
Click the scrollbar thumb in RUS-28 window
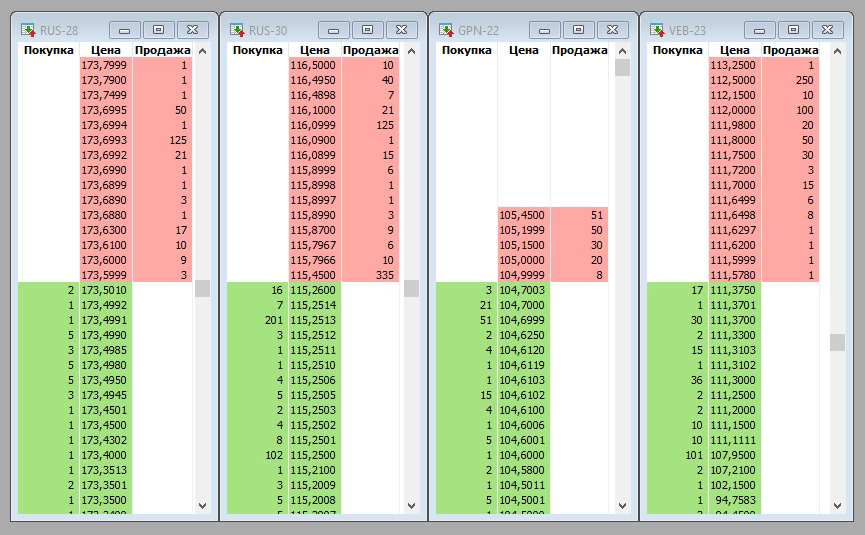click(x=202, y=288)
